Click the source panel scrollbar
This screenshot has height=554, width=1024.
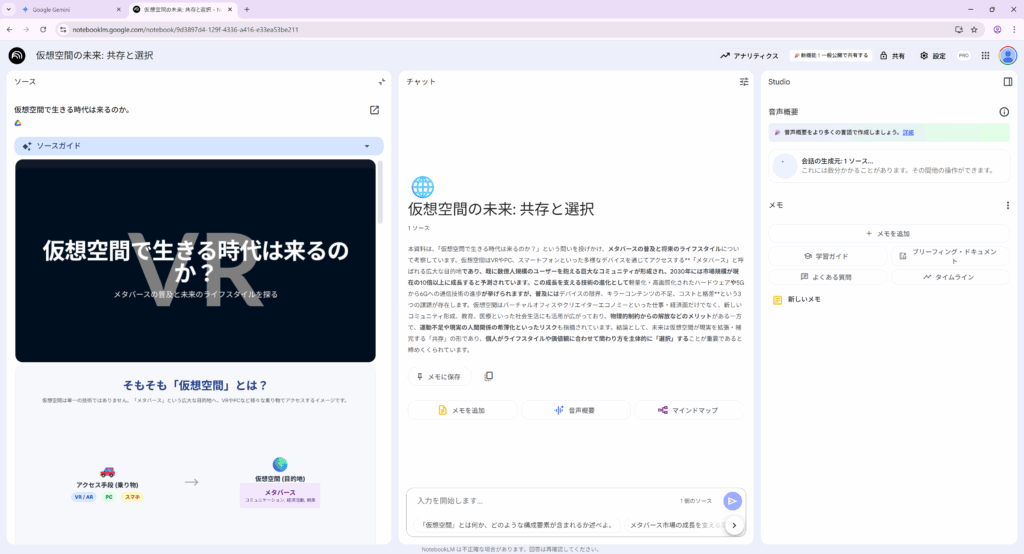pos(380,193)
